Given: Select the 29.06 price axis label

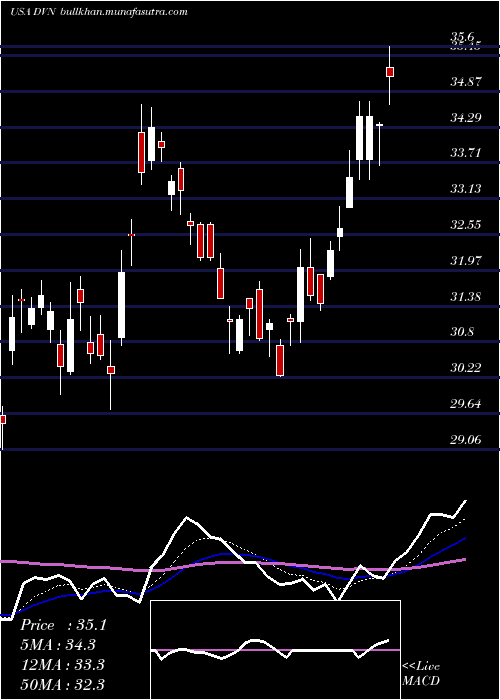Looking at the screenshot, I should (466, 439).
